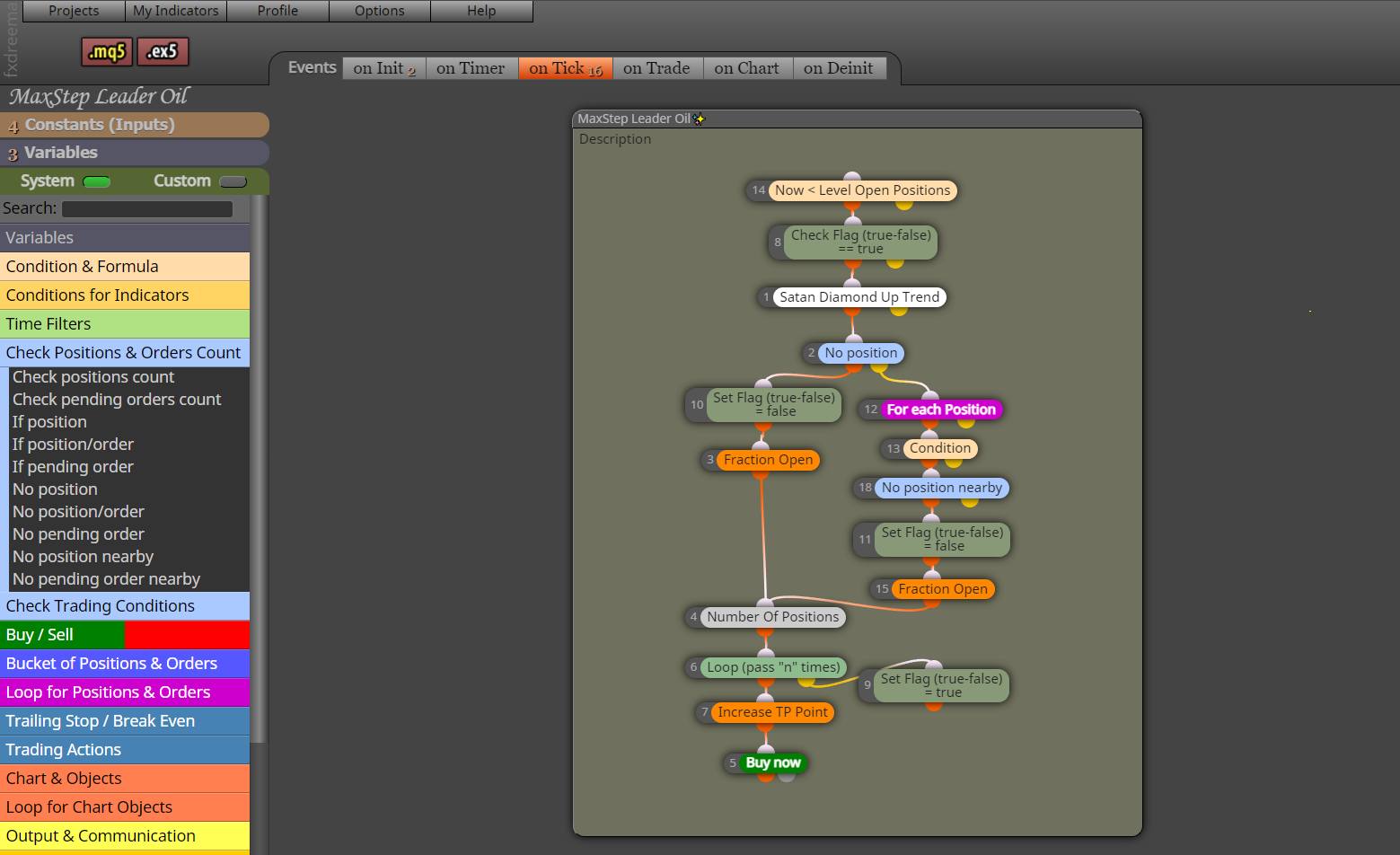Expand the Condition & Formula category
1400x855 pixels.
pyautogui.click(x=125, y=267)
